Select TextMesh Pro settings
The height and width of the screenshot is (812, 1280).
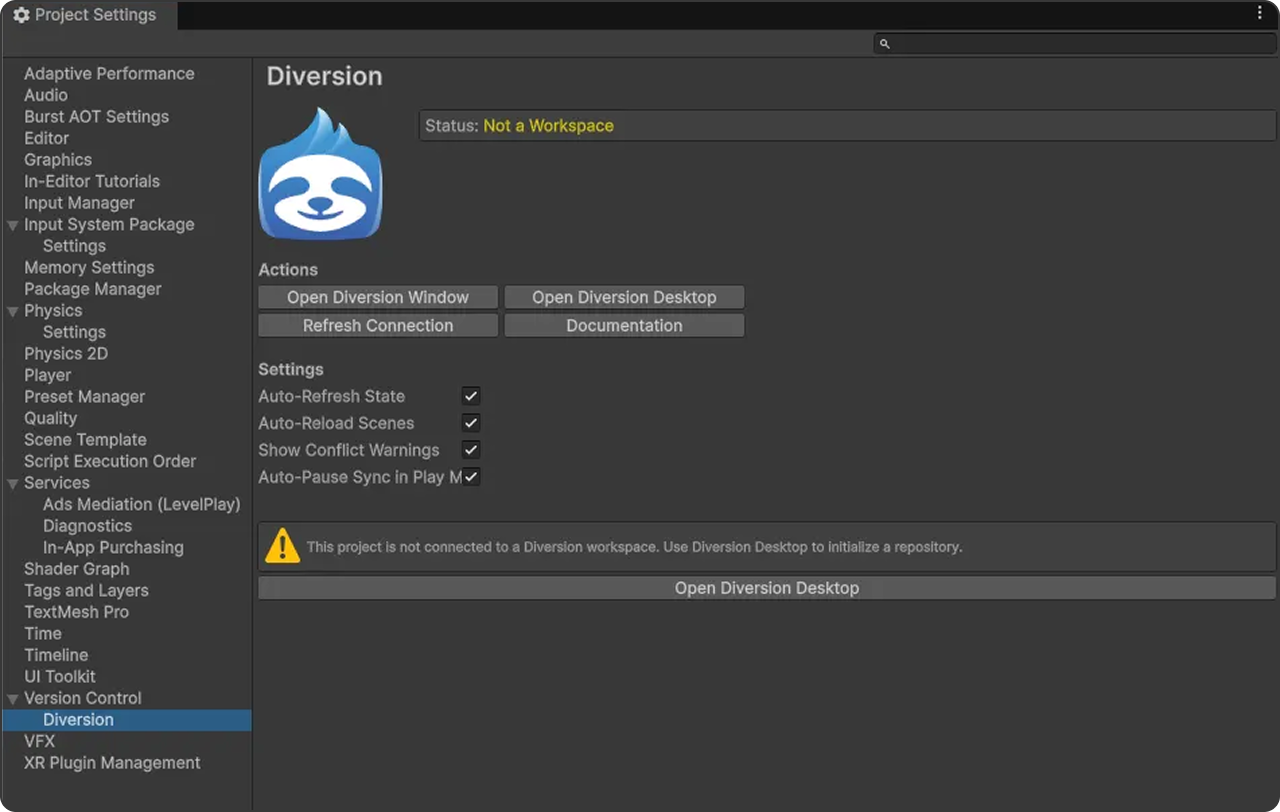pyautogui.click(x=76, y=612)
